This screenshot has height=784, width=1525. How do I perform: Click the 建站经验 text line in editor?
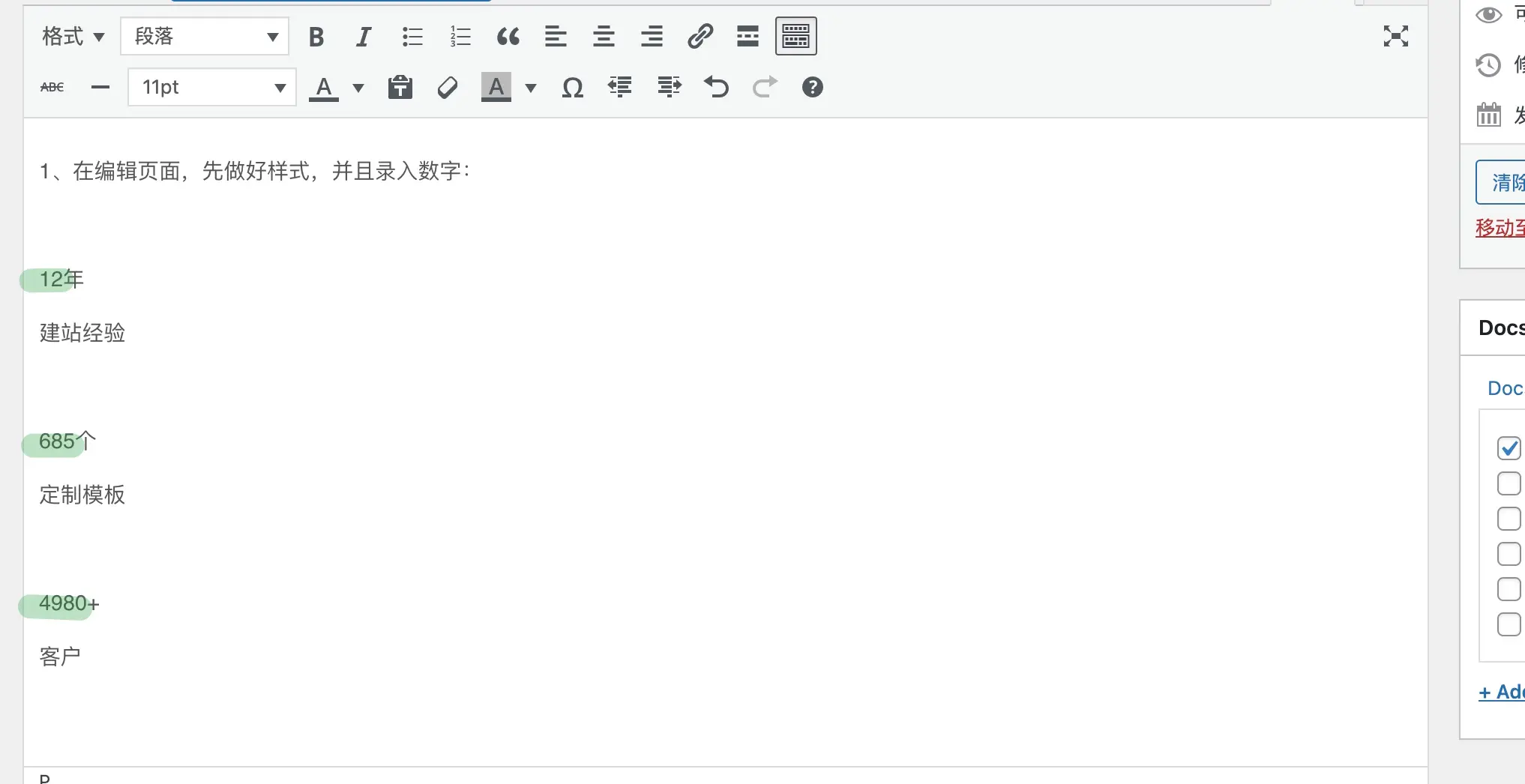[x=82, y=333]
